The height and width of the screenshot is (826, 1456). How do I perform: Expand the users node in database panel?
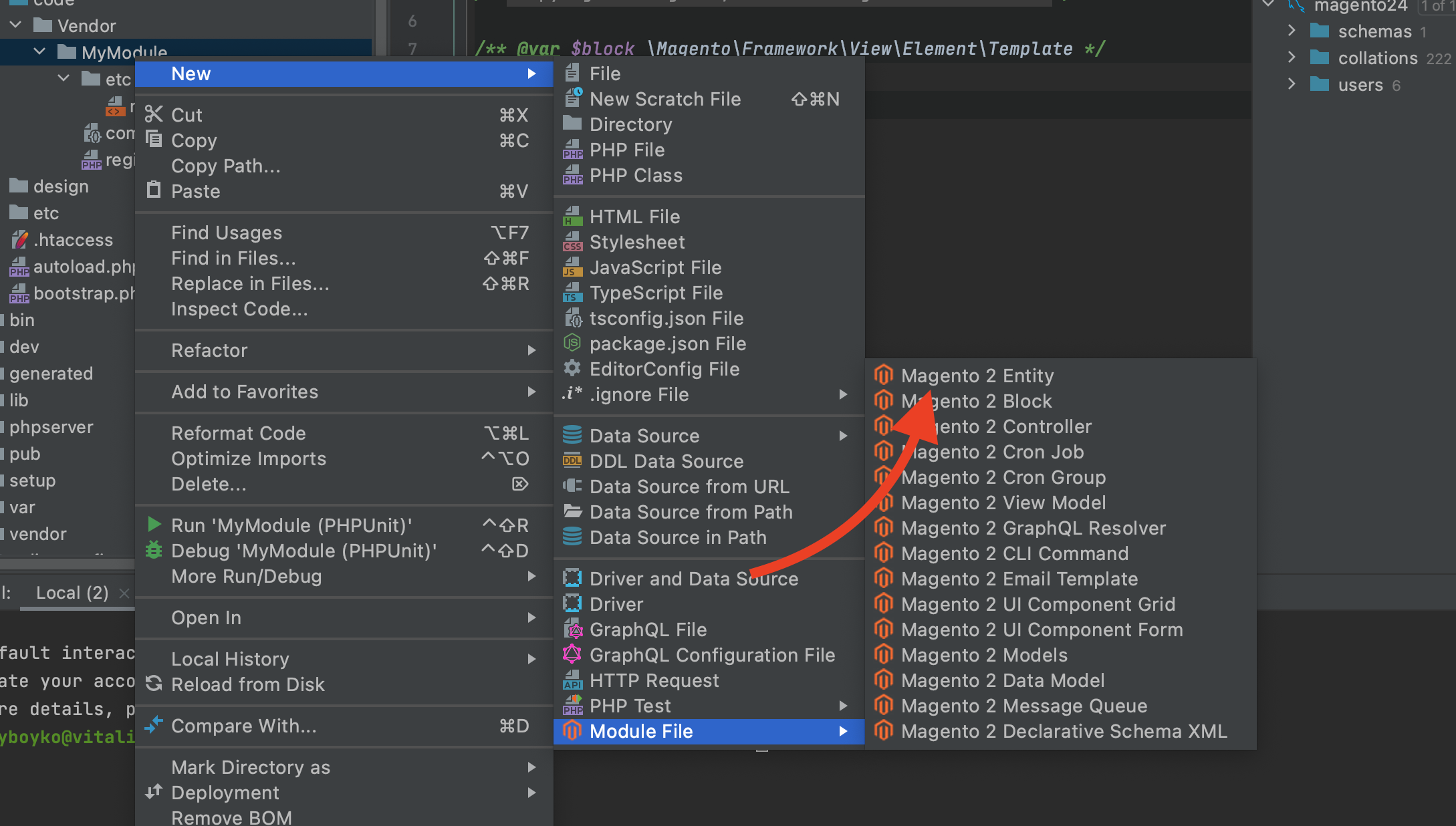click(x=1292, y=85)
